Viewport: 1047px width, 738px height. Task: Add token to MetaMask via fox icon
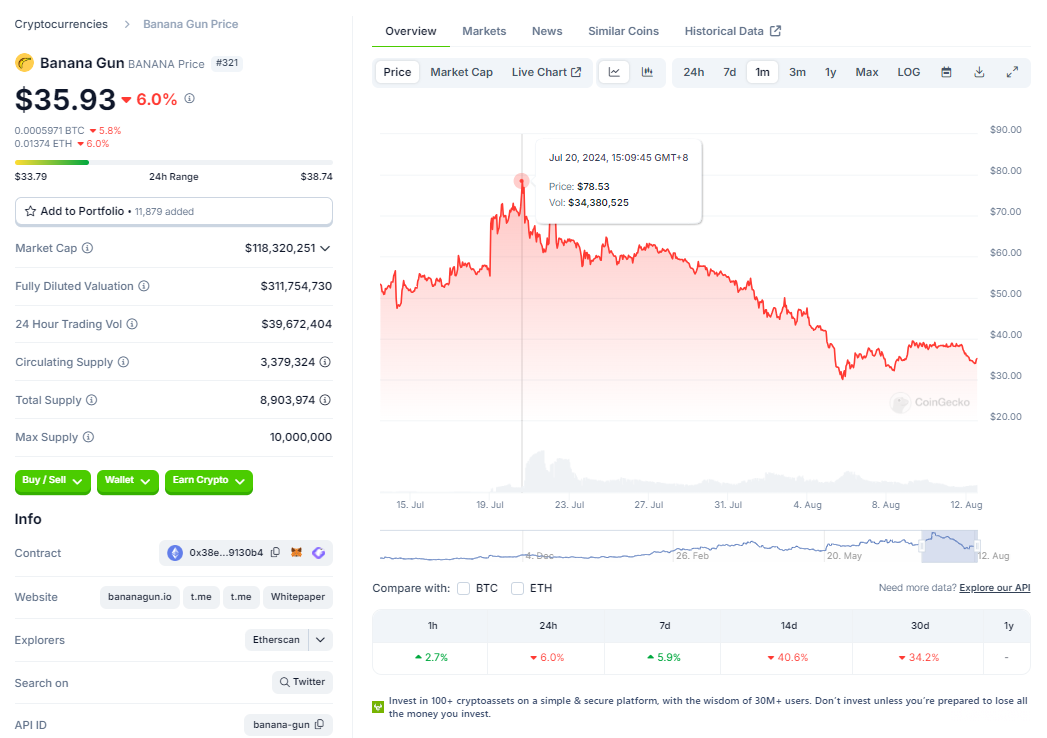296,553
